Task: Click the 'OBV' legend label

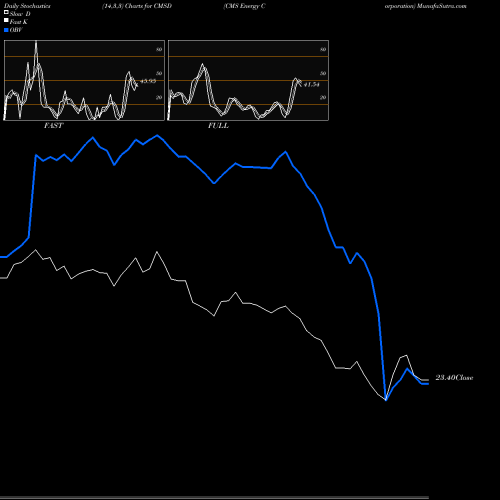Action: [x=16, y=30]
